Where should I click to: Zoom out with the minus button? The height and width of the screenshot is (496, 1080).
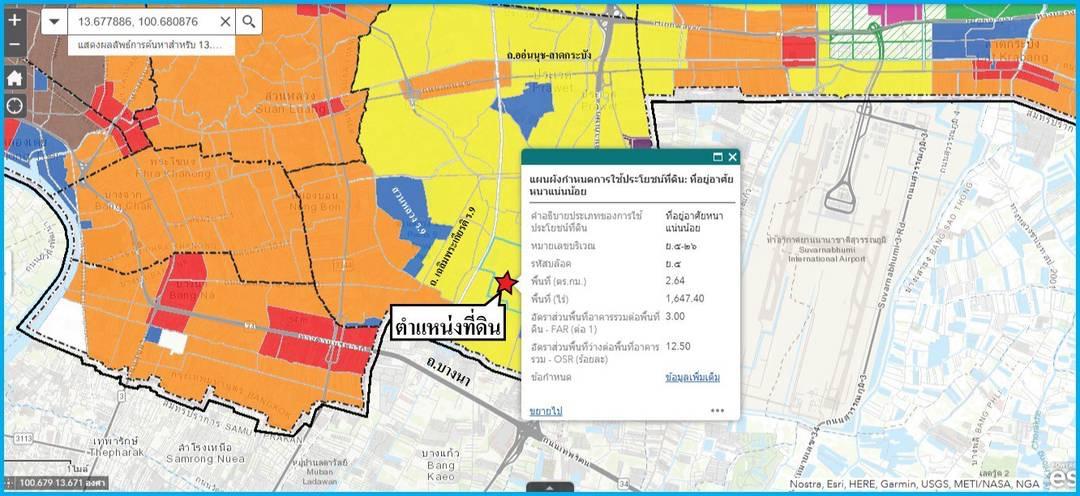click(x=15, y=45)
